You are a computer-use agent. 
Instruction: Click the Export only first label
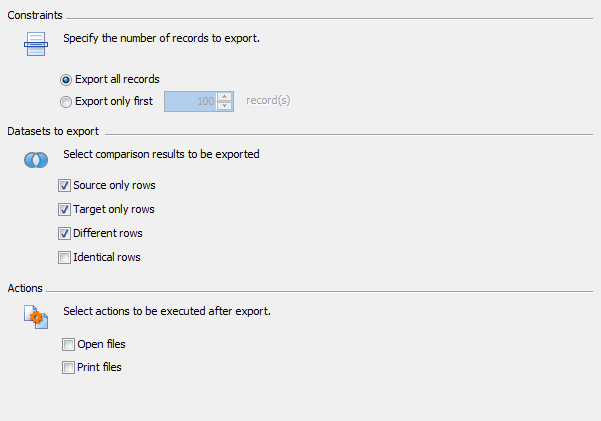[114, 101]
